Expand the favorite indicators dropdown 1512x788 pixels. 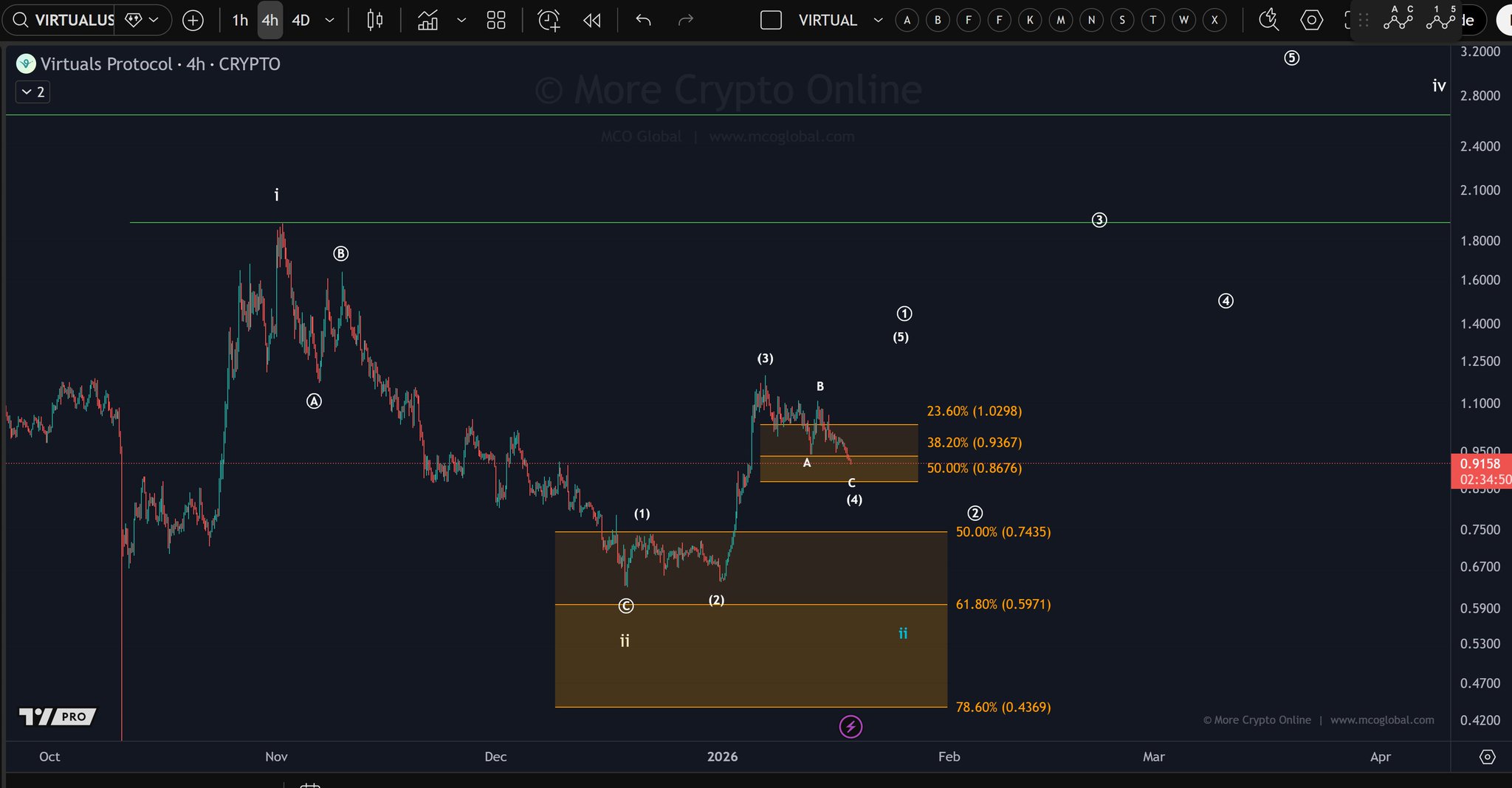click(x=461, y=20)
